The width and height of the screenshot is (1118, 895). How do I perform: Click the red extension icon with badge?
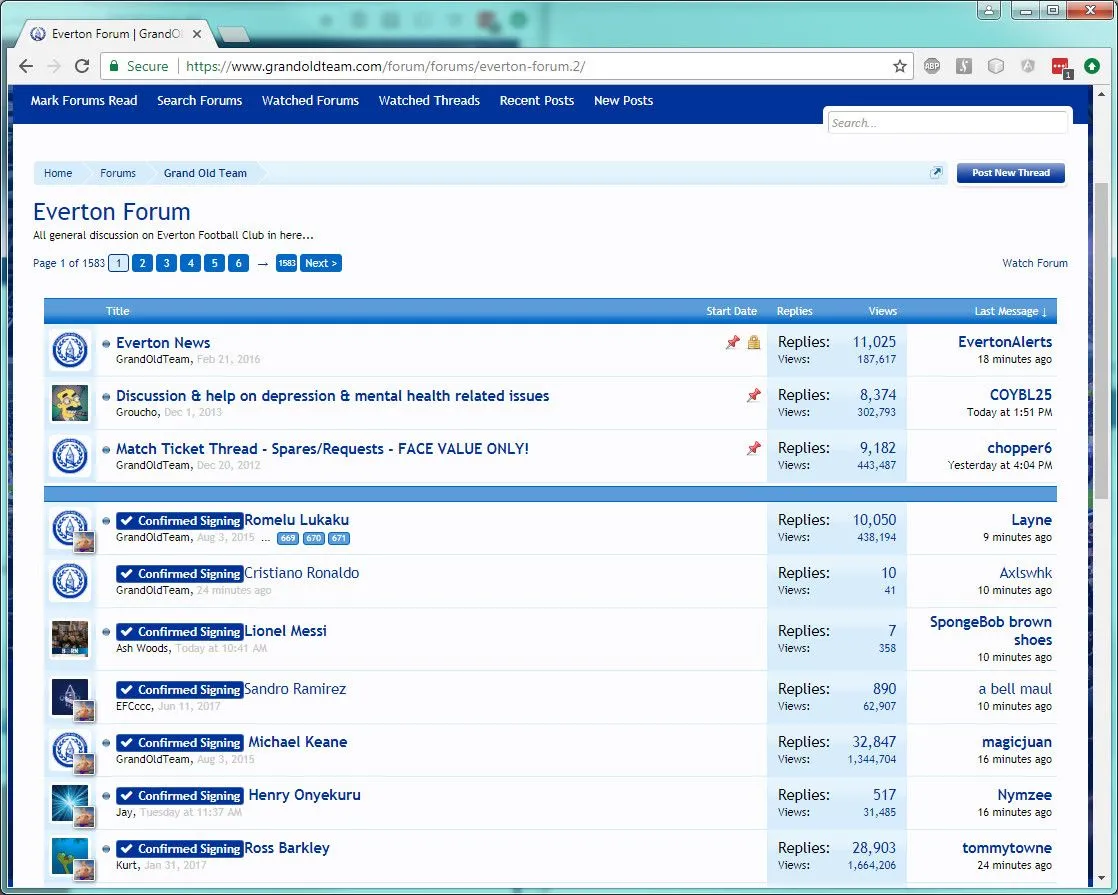(1060, 67)
